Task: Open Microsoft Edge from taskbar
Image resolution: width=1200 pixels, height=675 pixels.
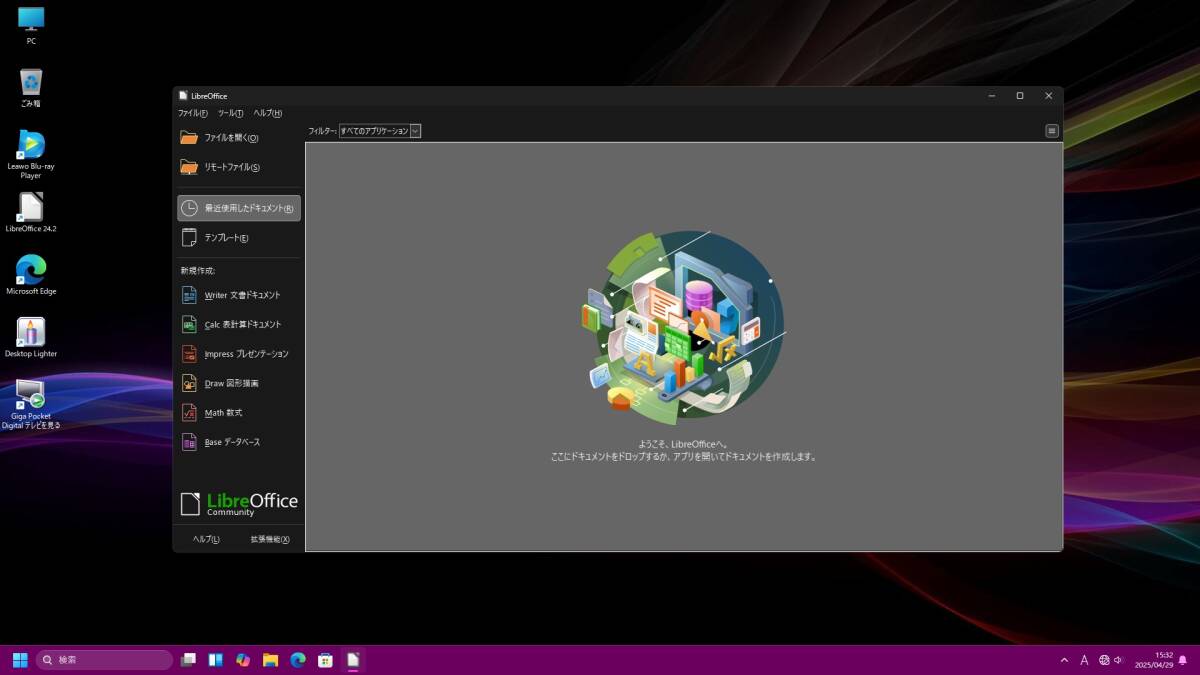Action: 297,660
